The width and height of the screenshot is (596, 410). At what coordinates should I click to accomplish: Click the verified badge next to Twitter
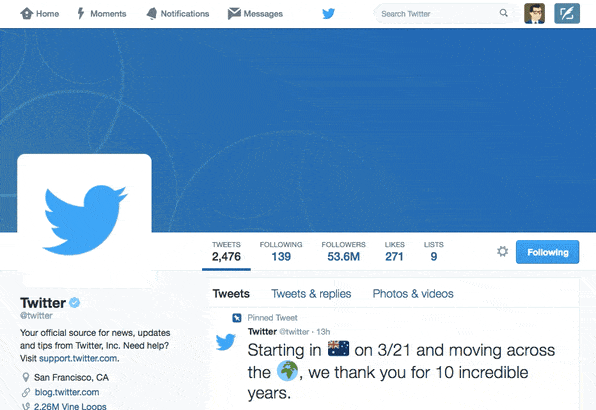tap(74, 302)
